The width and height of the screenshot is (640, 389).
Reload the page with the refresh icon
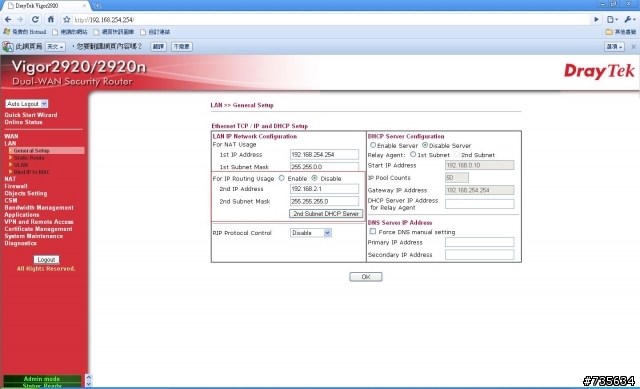(x=36, y=19)
